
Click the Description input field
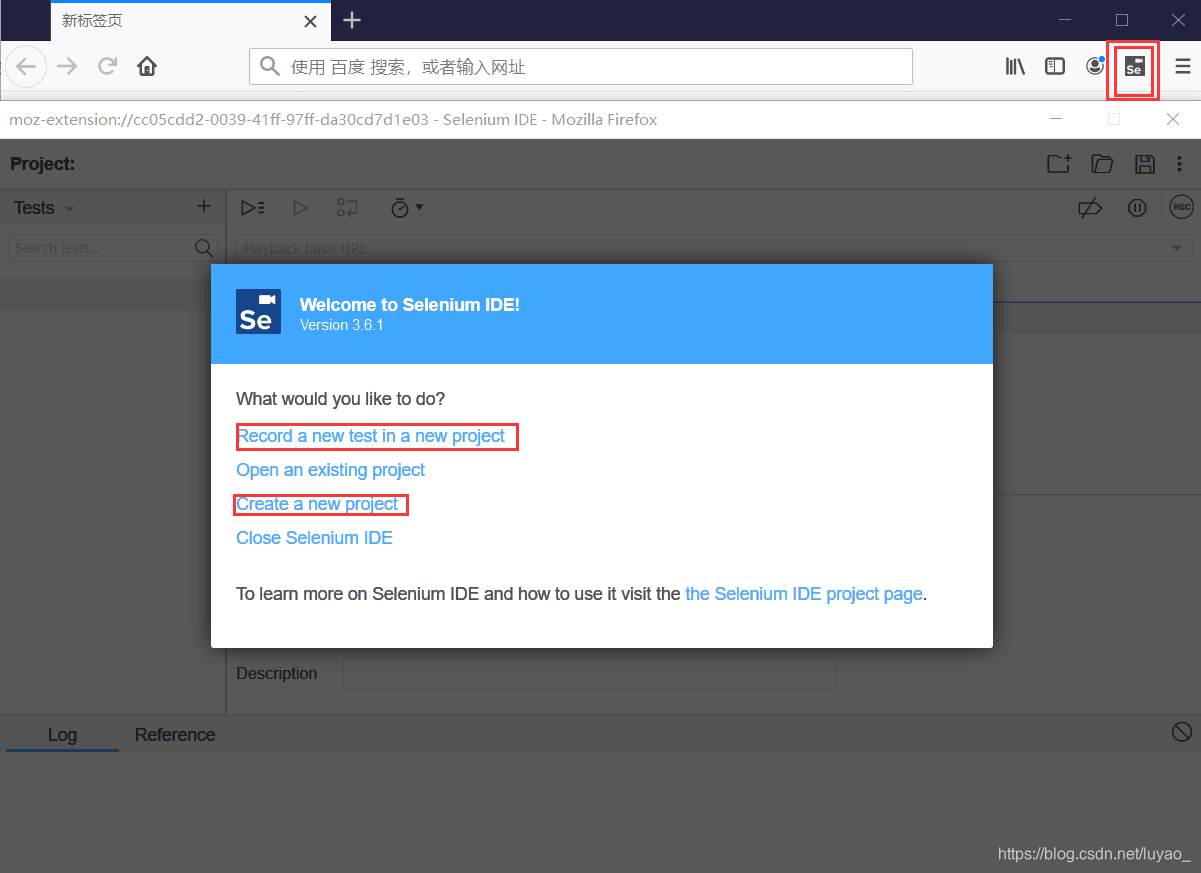tap(589, 673)
